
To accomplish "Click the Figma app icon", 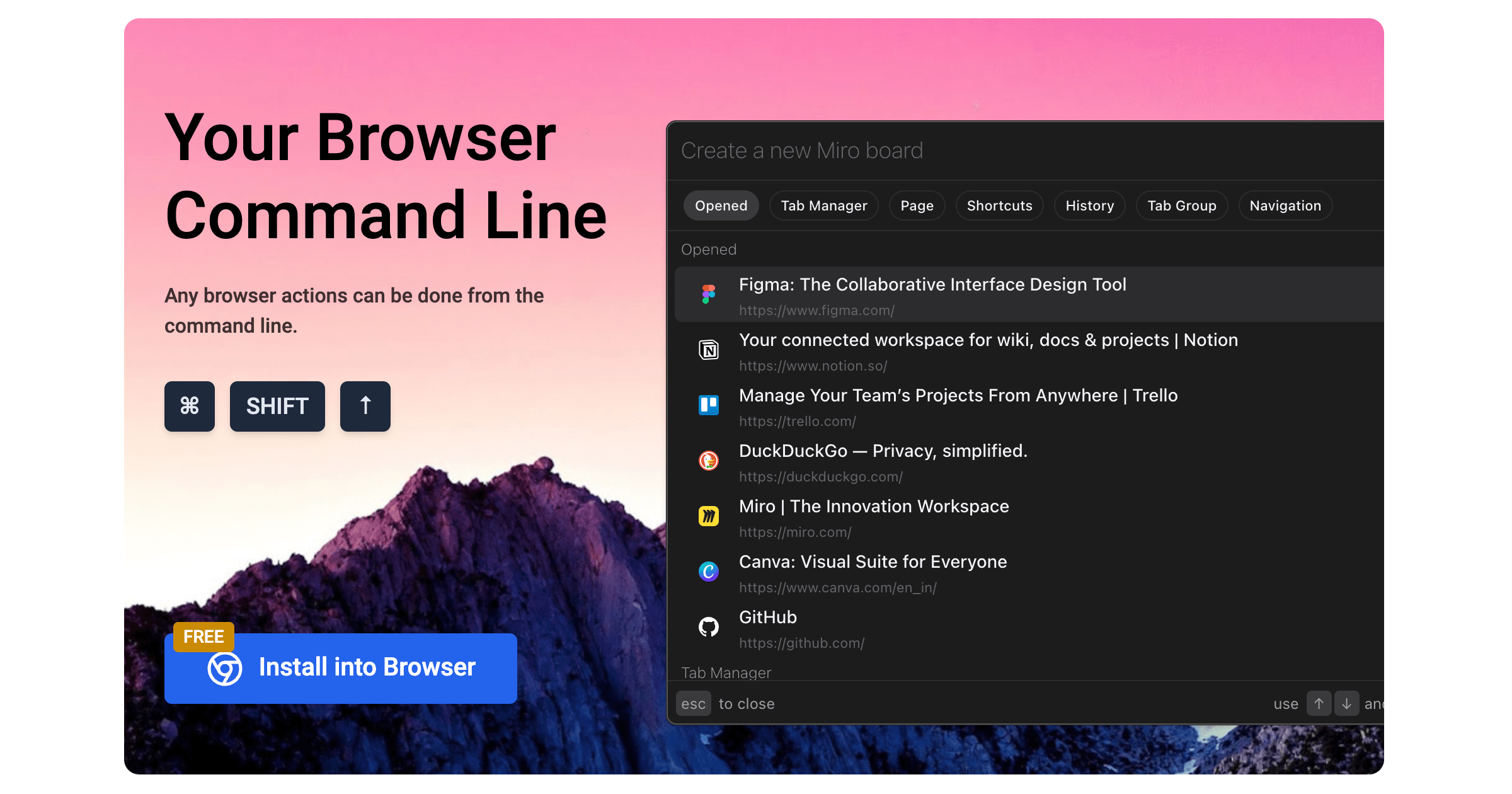I will click(x=708, y=294).
